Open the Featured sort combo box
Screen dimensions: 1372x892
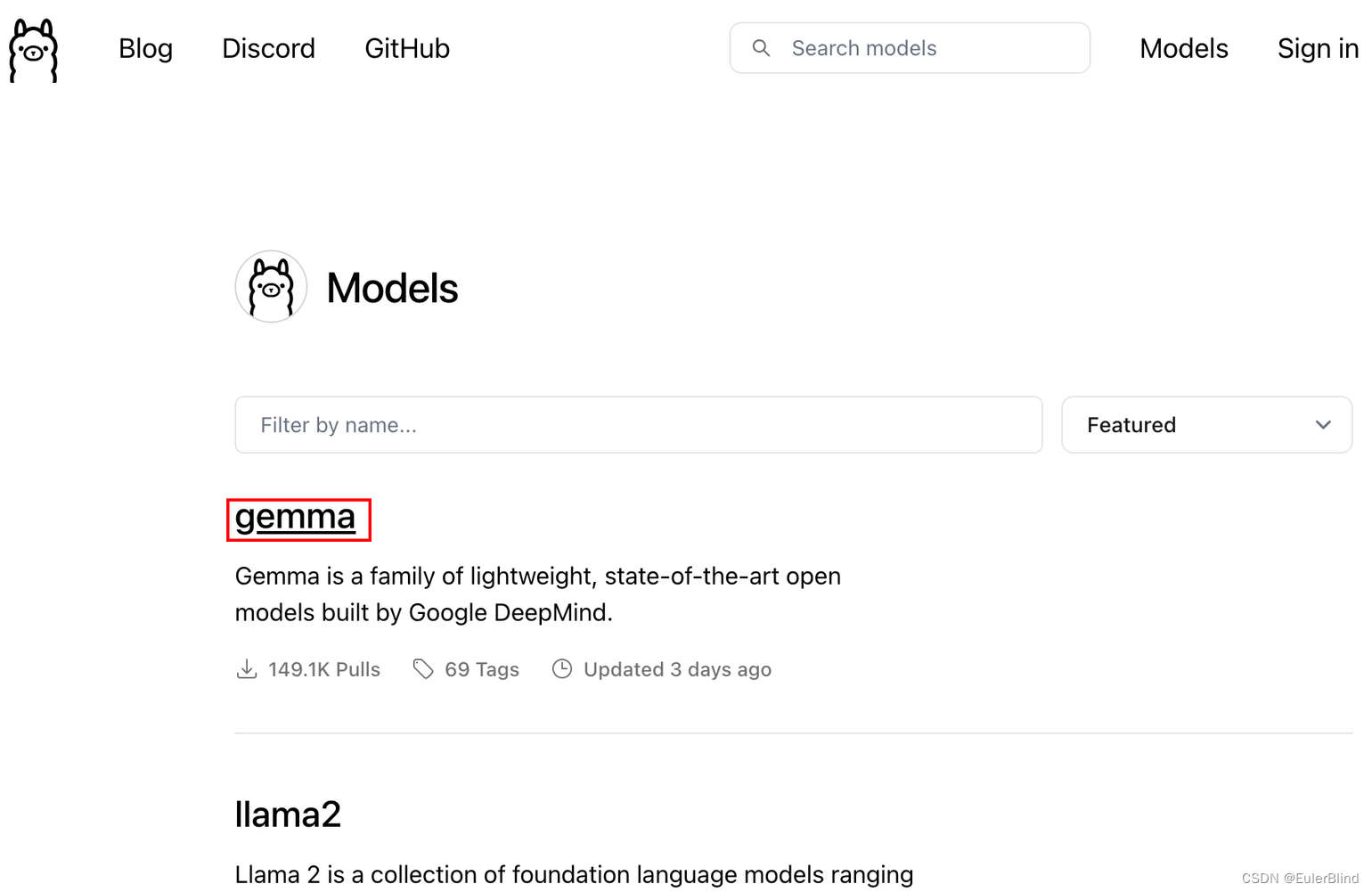tap(1207, 425)
